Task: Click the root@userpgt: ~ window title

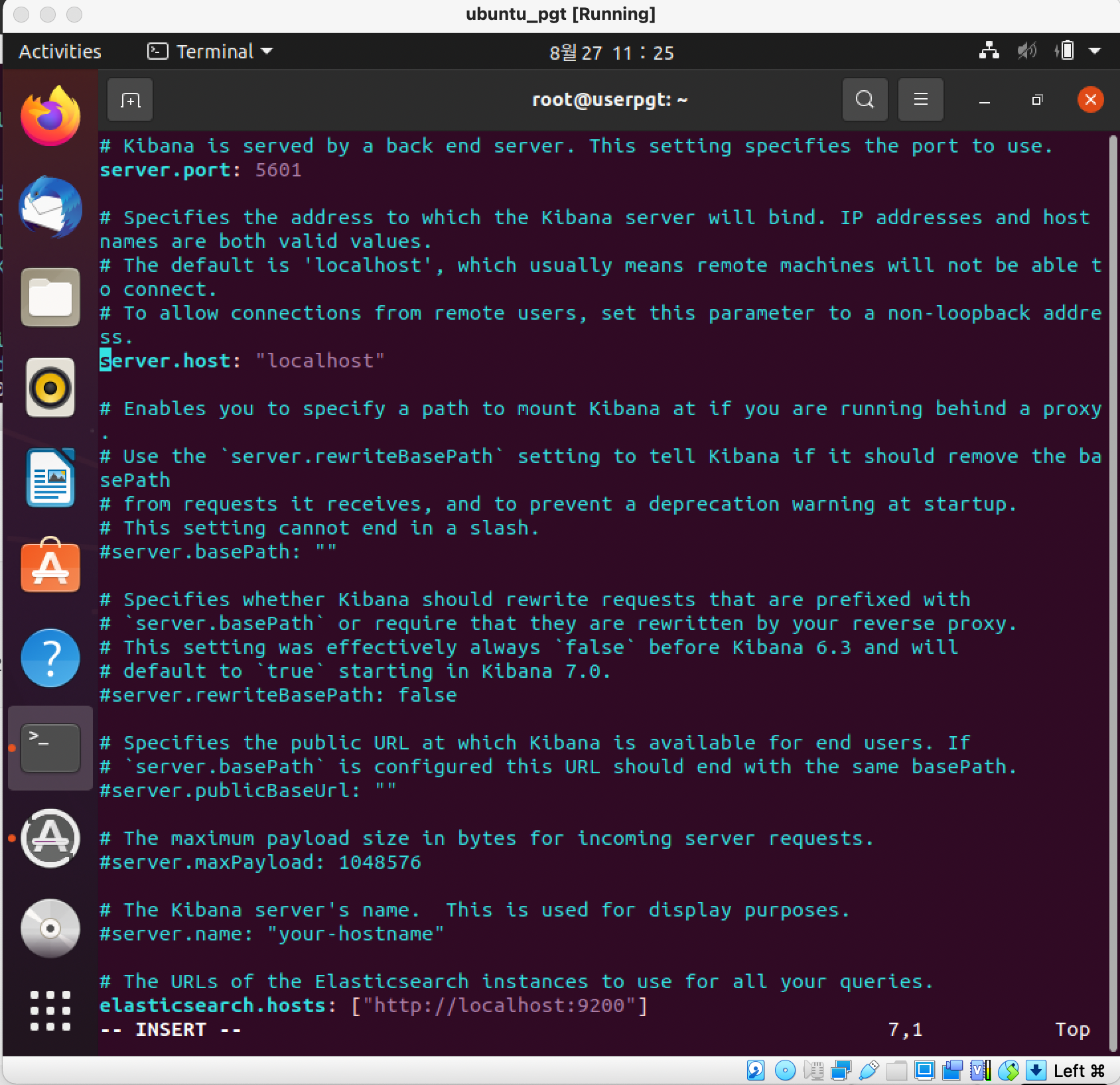Action: [610, 99]
